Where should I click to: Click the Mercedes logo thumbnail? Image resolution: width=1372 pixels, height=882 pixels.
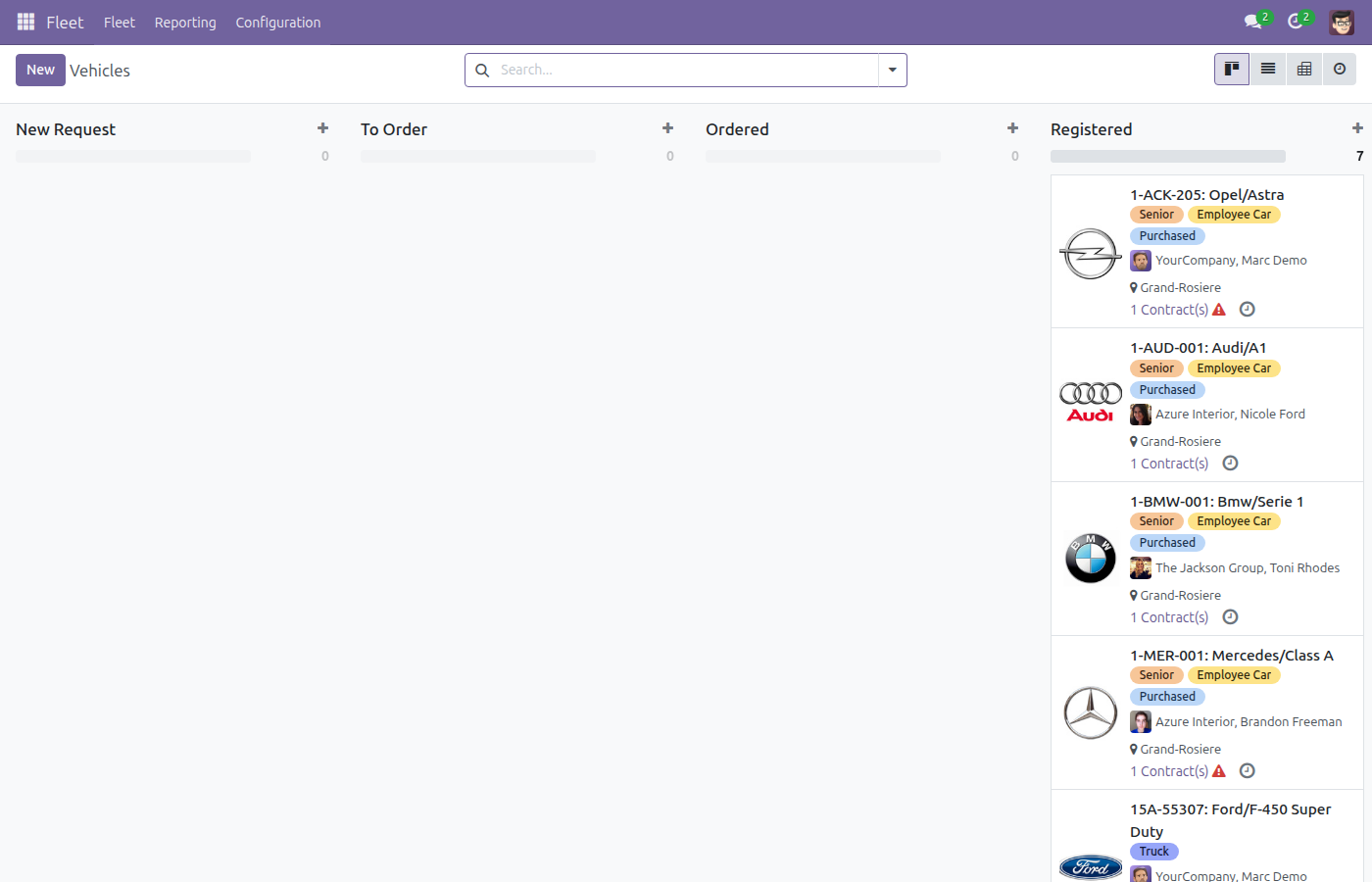point(1091,712)
